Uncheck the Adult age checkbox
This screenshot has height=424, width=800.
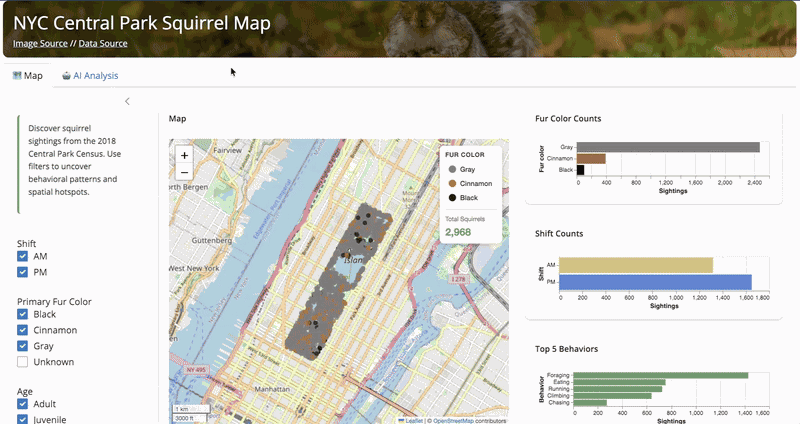click(23, 403)
